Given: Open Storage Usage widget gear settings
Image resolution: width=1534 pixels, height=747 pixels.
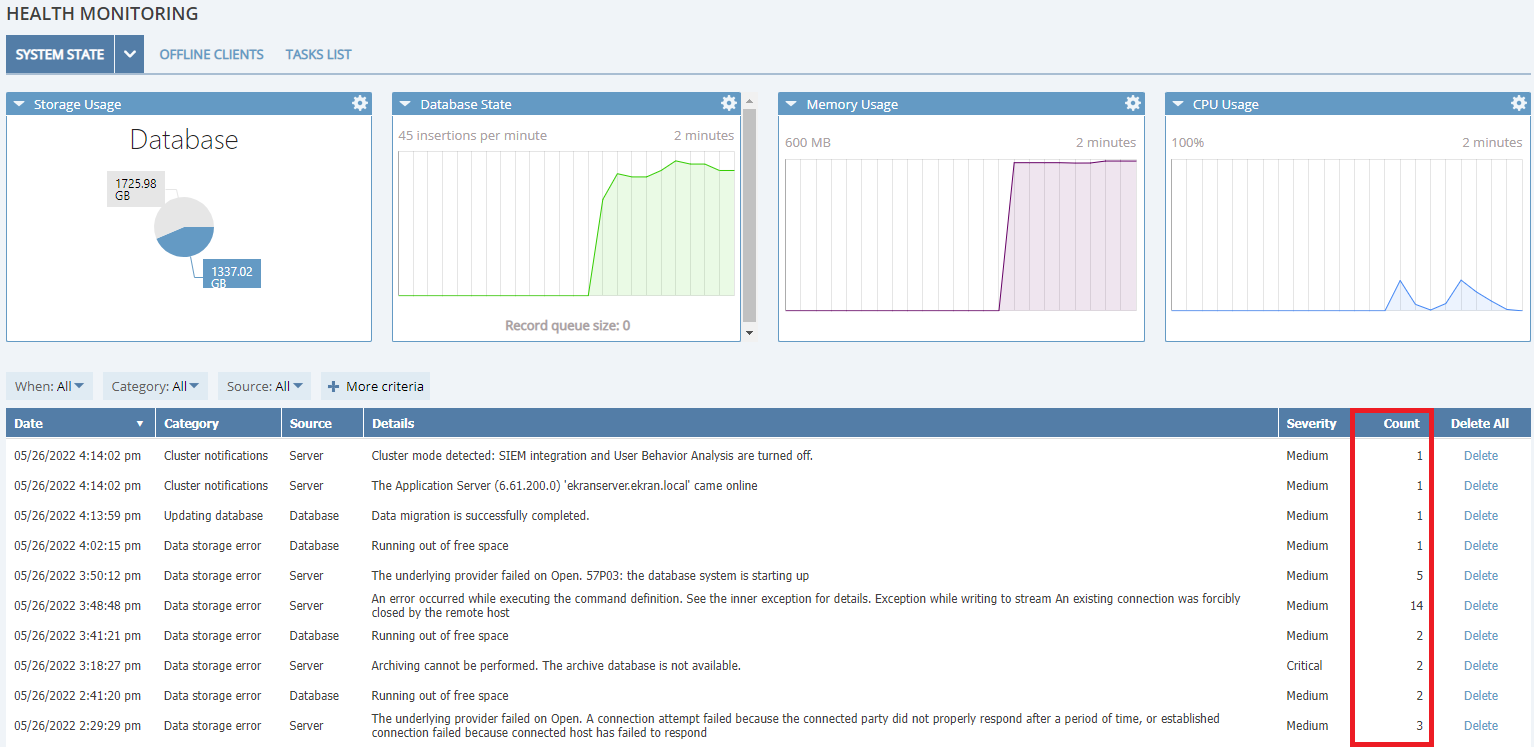Looking at the screenshot, I should coord(360,103).
